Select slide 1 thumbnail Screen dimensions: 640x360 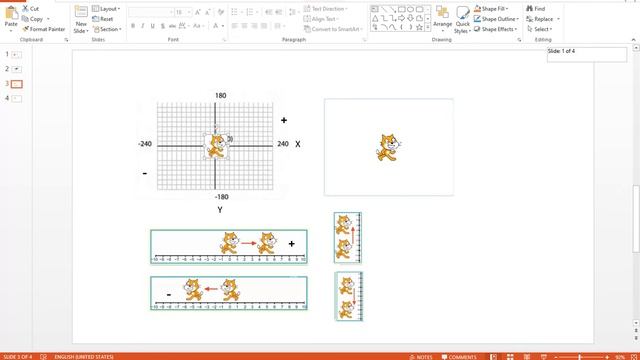(x=16, y=54)
